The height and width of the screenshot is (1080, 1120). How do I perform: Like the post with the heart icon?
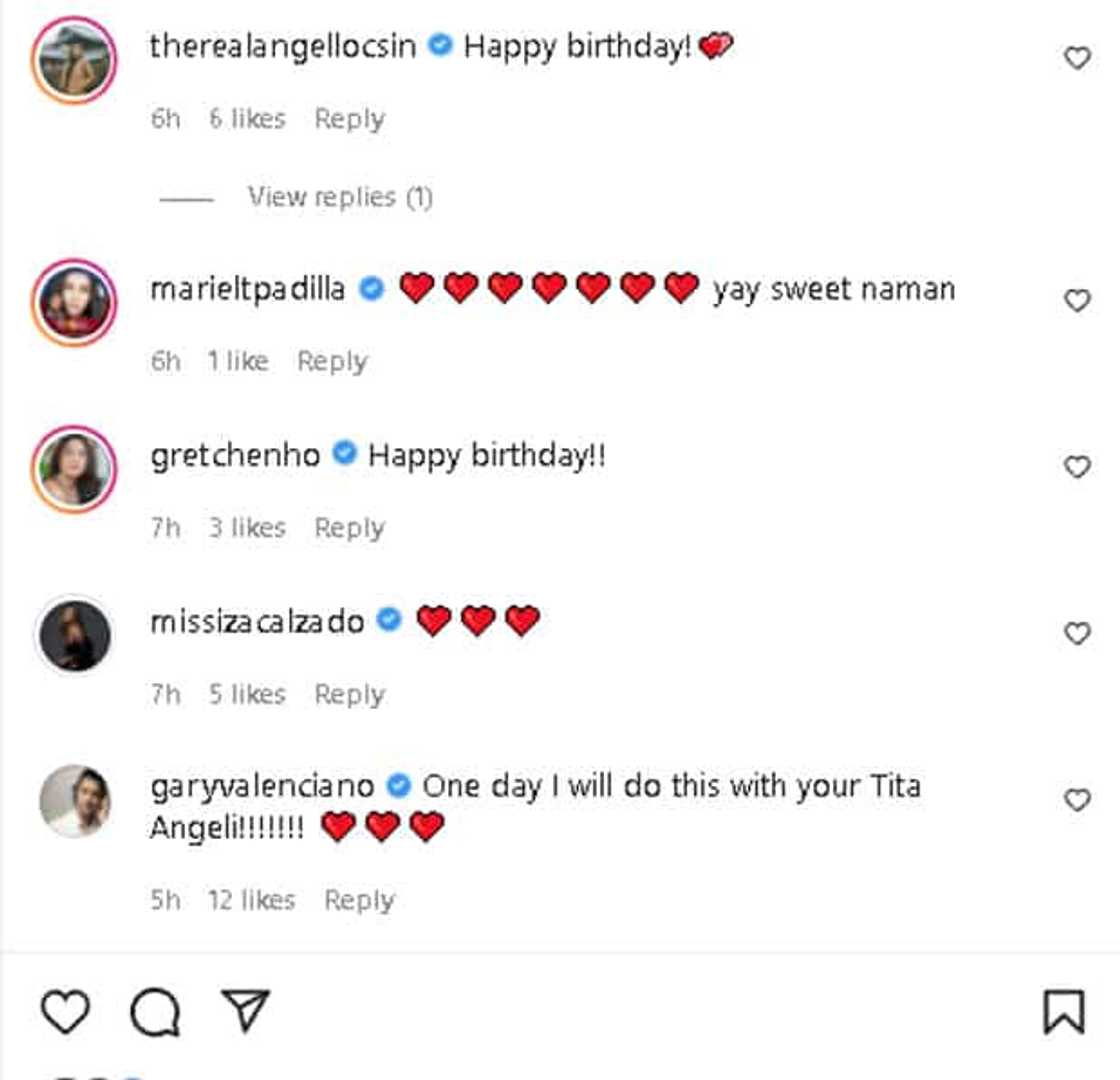tap(65, 1012)
